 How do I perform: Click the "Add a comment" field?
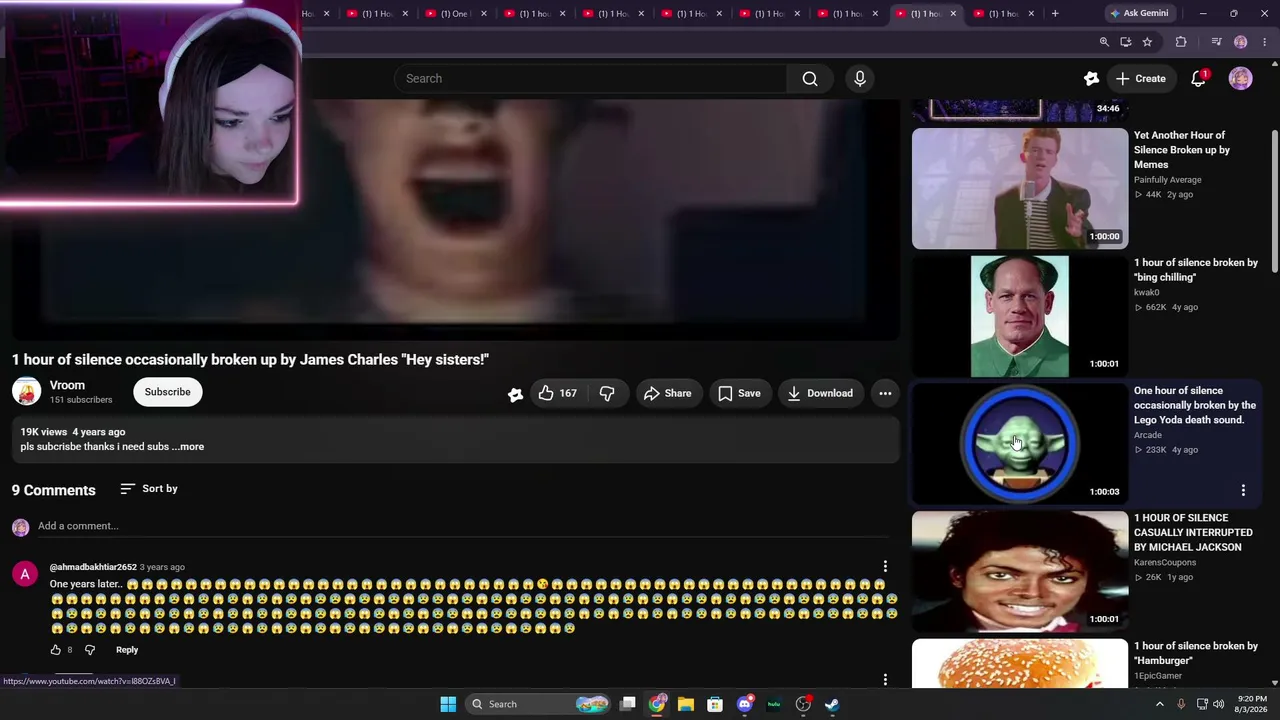pyautogui.click(x=463, y=526)
